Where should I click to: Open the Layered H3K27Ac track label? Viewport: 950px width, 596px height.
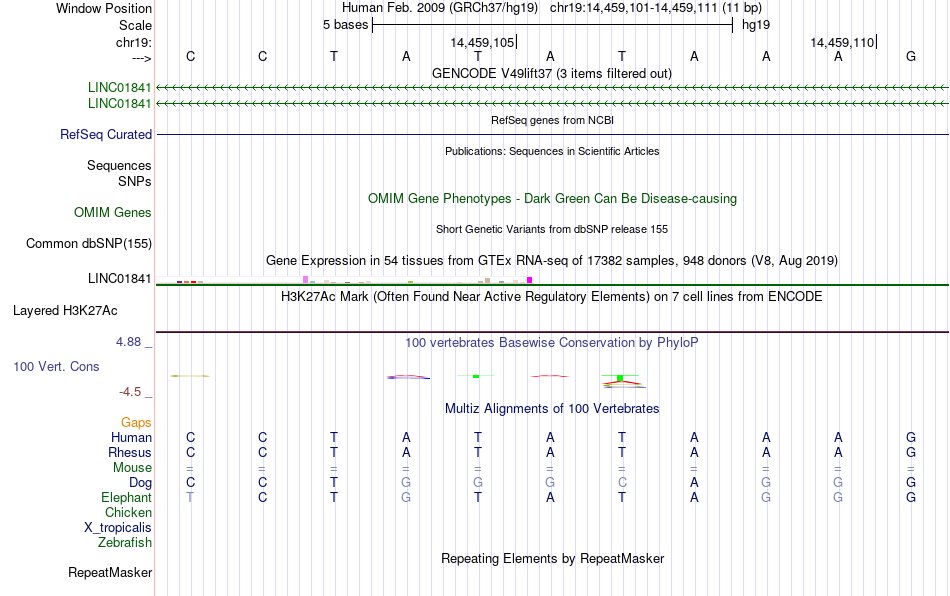click(65, 311)
